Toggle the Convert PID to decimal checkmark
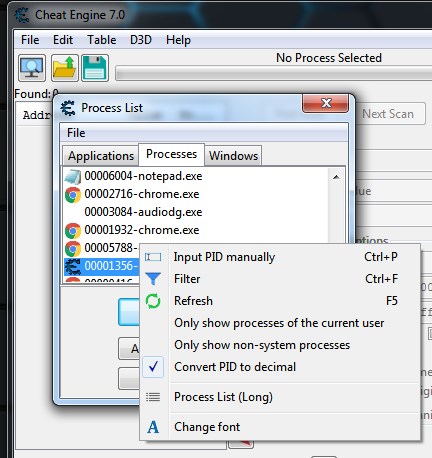Image resolution: width=432 pixels, height=458 pixels. click(153, 367)
